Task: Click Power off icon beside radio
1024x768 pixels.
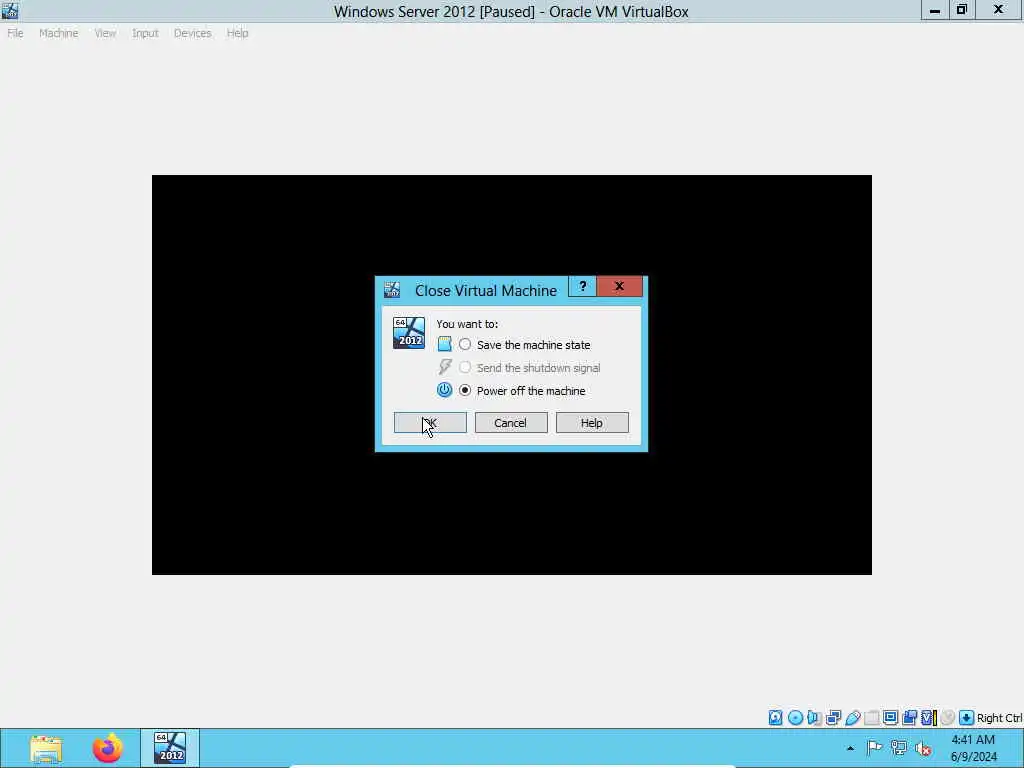Action: [x=444, y=390]
